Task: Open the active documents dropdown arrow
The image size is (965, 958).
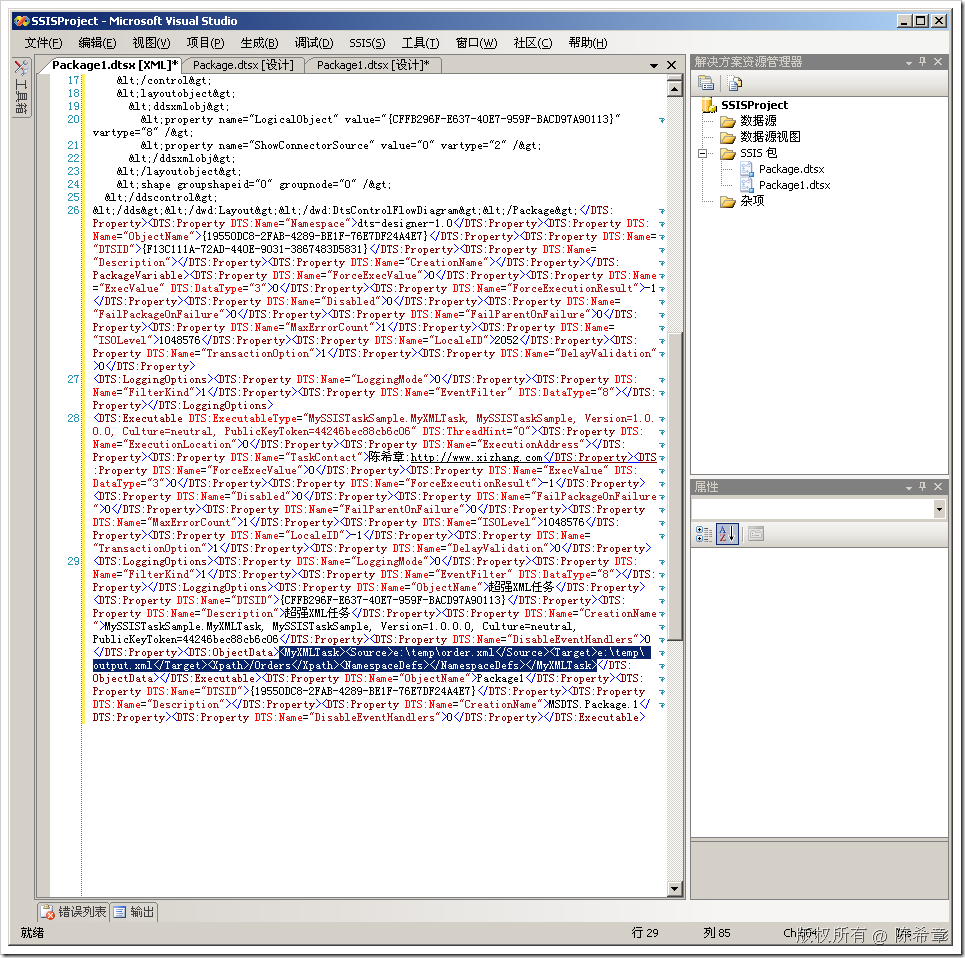Action: (x=654, y=65)
